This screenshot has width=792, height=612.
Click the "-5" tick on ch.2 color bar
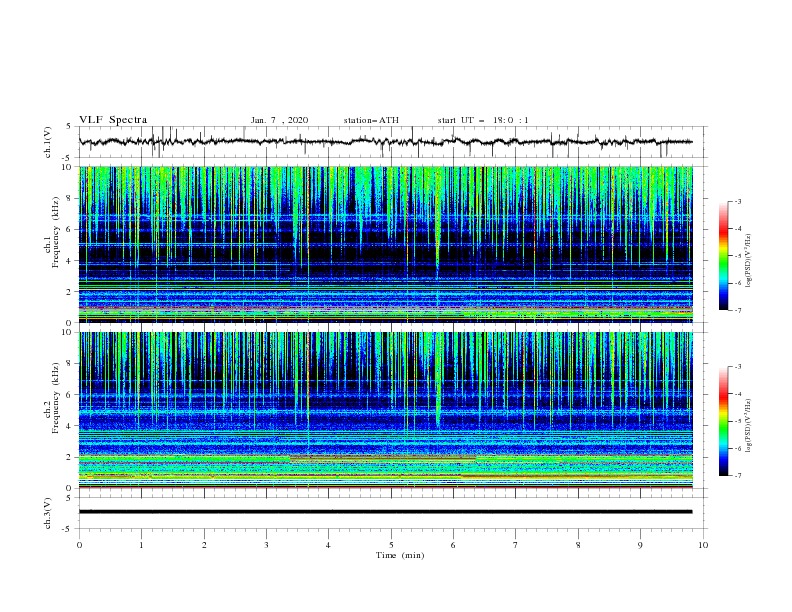click(737, 421)
